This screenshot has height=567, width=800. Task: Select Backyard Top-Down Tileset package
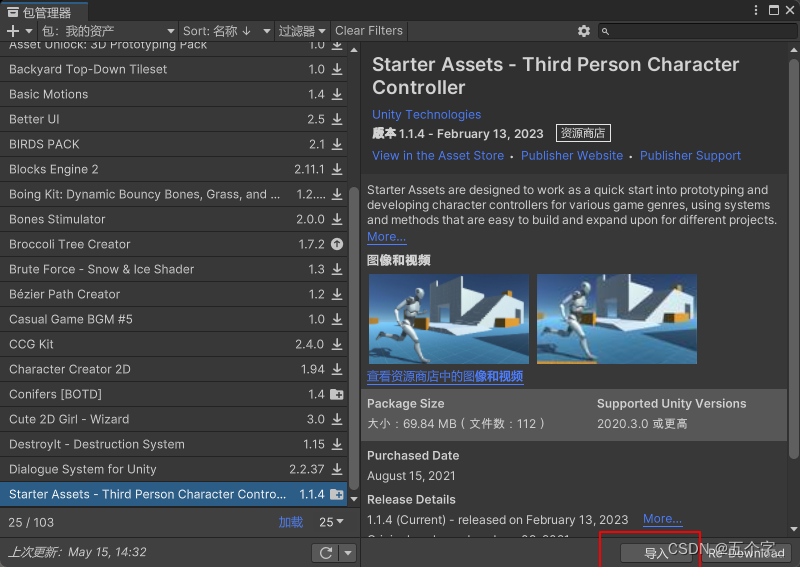click(173, 69)
